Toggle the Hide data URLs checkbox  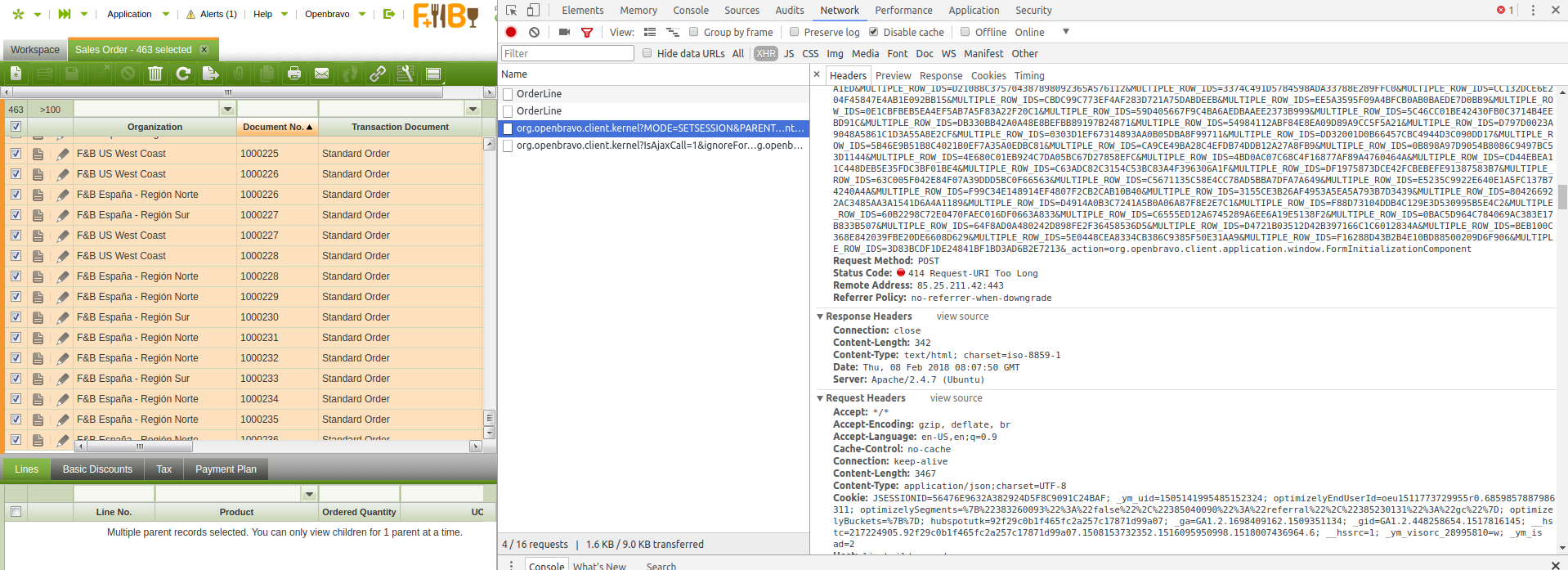[647, 53]
